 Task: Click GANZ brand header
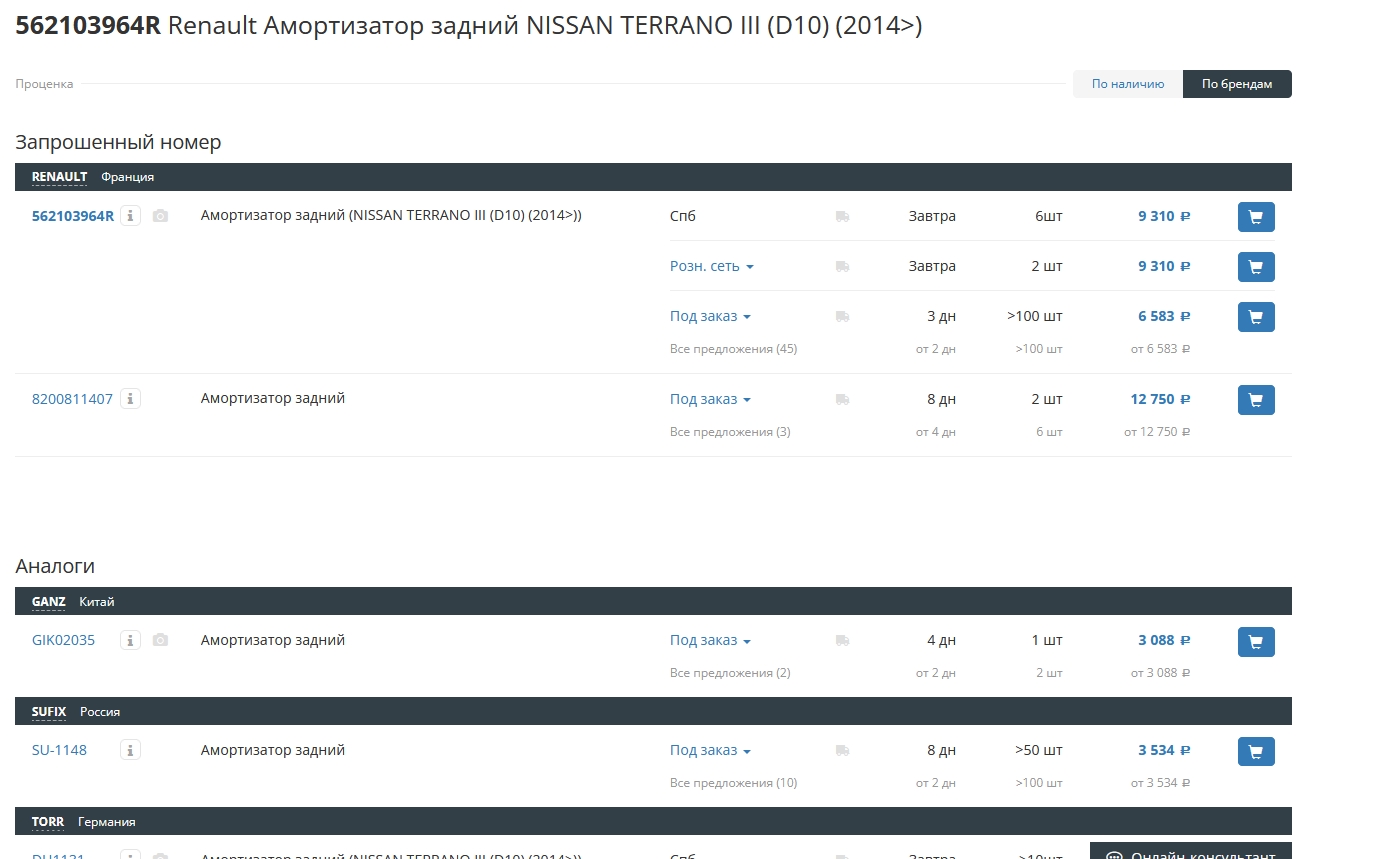click(x=48, y=602)
